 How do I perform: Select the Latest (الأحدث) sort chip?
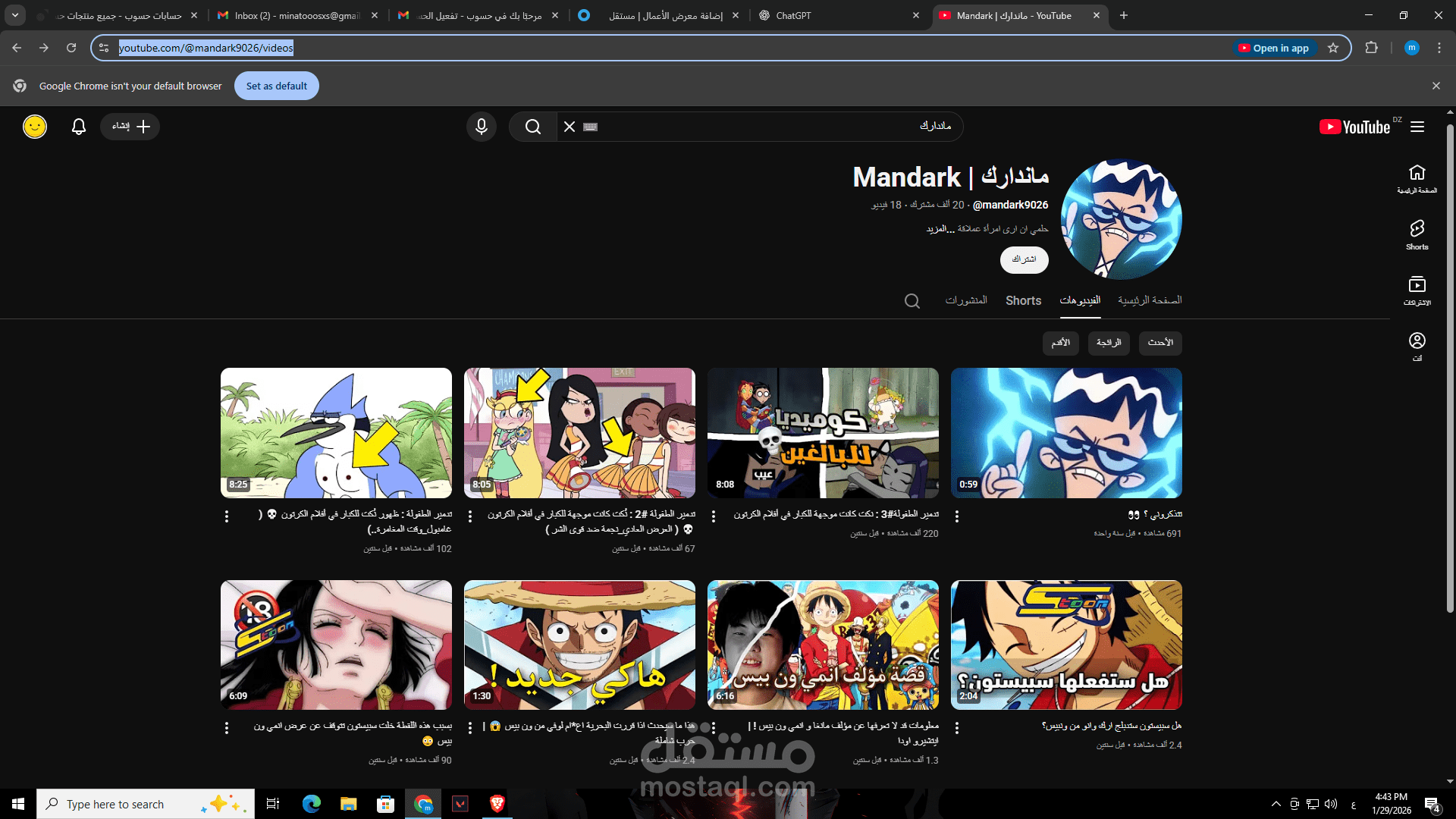pos(1159,343)
